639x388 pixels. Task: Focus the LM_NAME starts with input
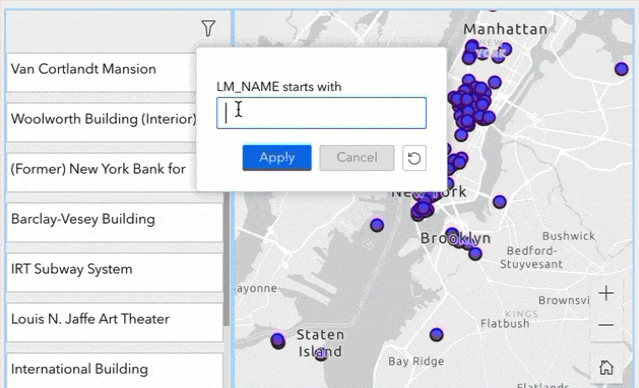point(321,113)
